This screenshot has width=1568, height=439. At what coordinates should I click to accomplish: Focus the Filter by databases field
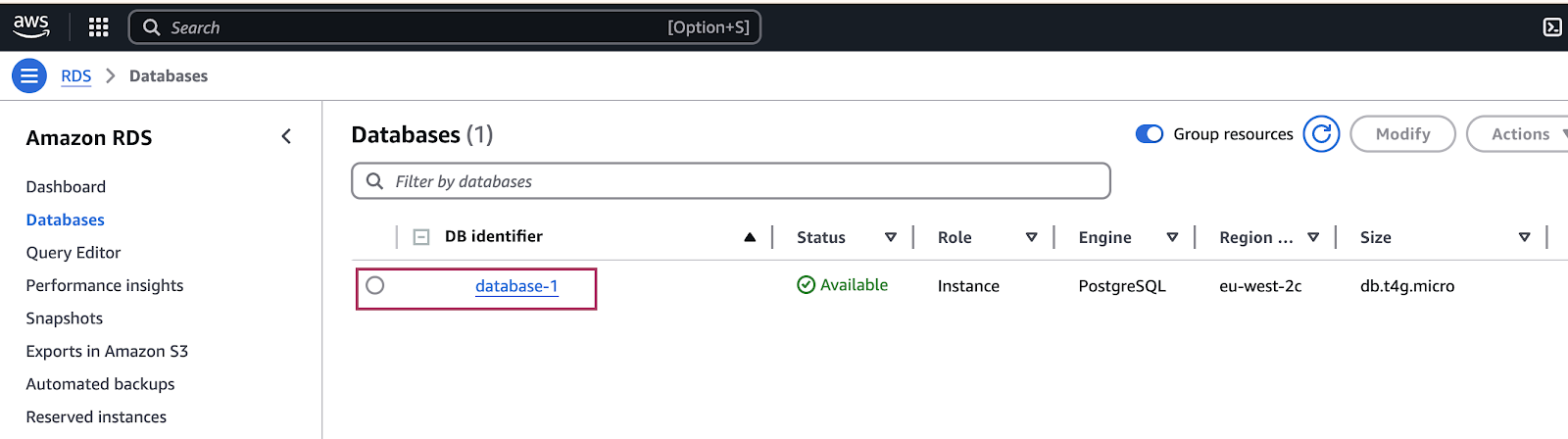click(x=731, y=181)
